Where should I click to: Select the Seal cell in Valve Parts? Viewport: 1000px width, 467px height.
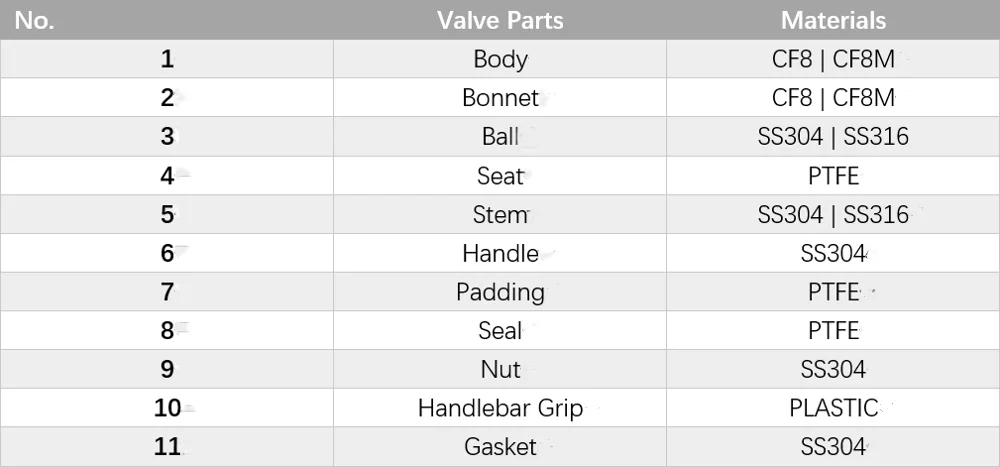pos(500,330)
